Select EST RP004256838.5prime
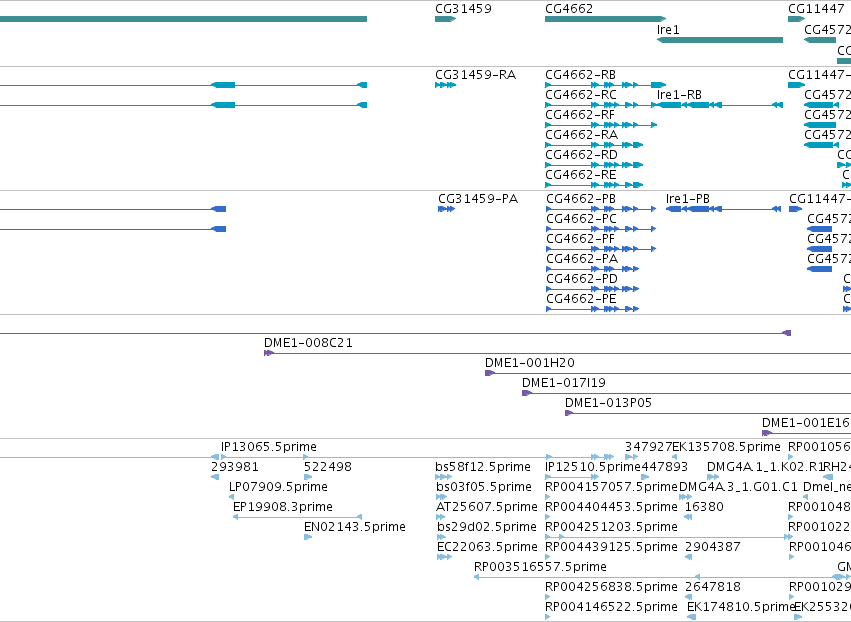 [x=611, y=587]
